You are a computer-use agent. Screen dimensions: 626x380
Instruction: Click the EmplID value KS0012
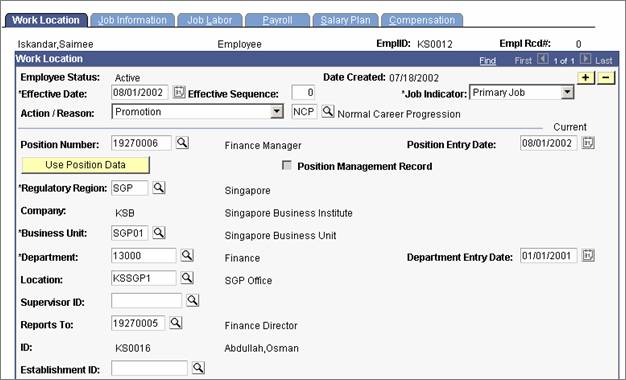(435, 44)
